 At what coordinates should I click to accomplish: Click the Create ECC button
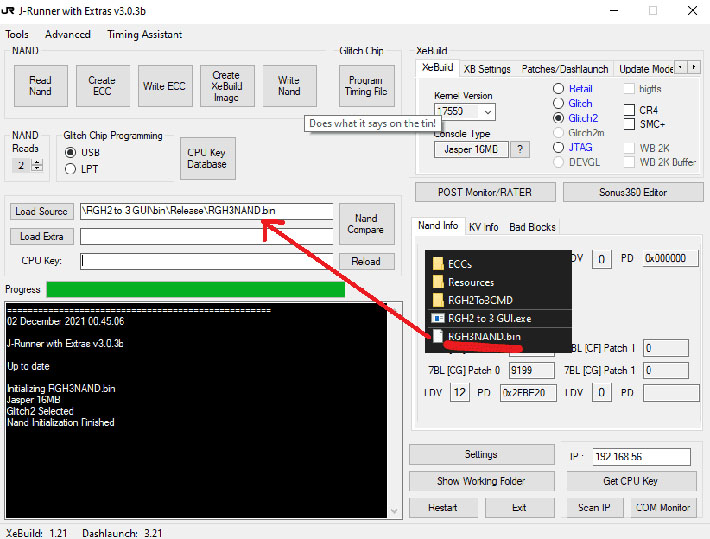tap(103, 86)
